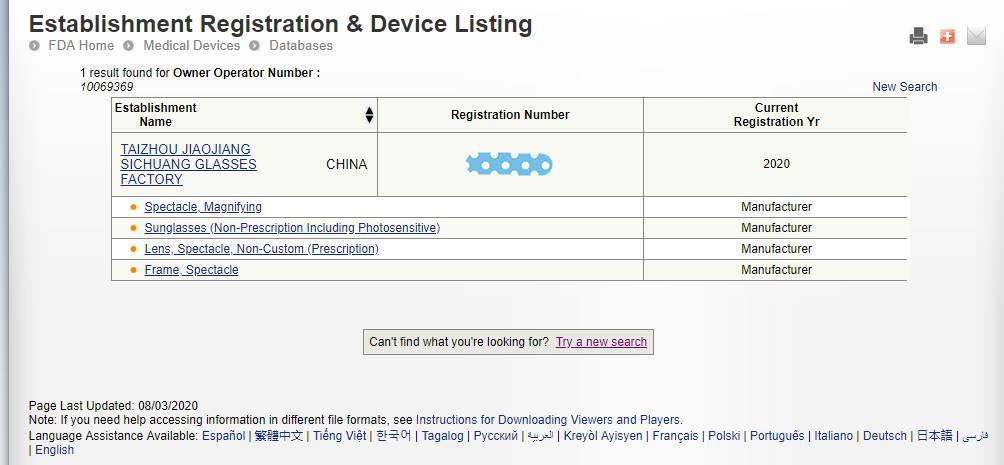
Task: Select Deutsch language assistance
Action: tap(884, 436)
